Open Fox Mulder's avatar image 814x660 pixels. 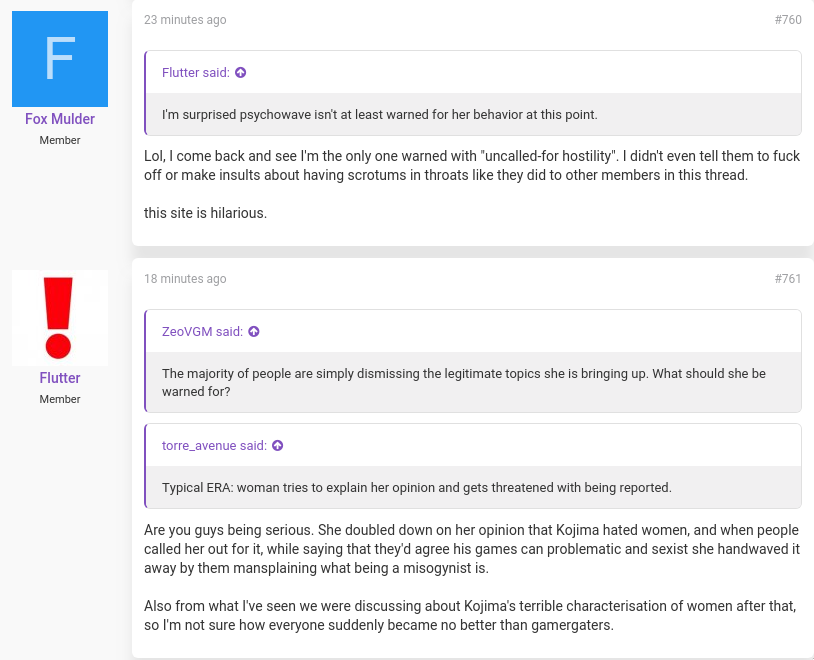pyautogui.click(x=60, y=59)
